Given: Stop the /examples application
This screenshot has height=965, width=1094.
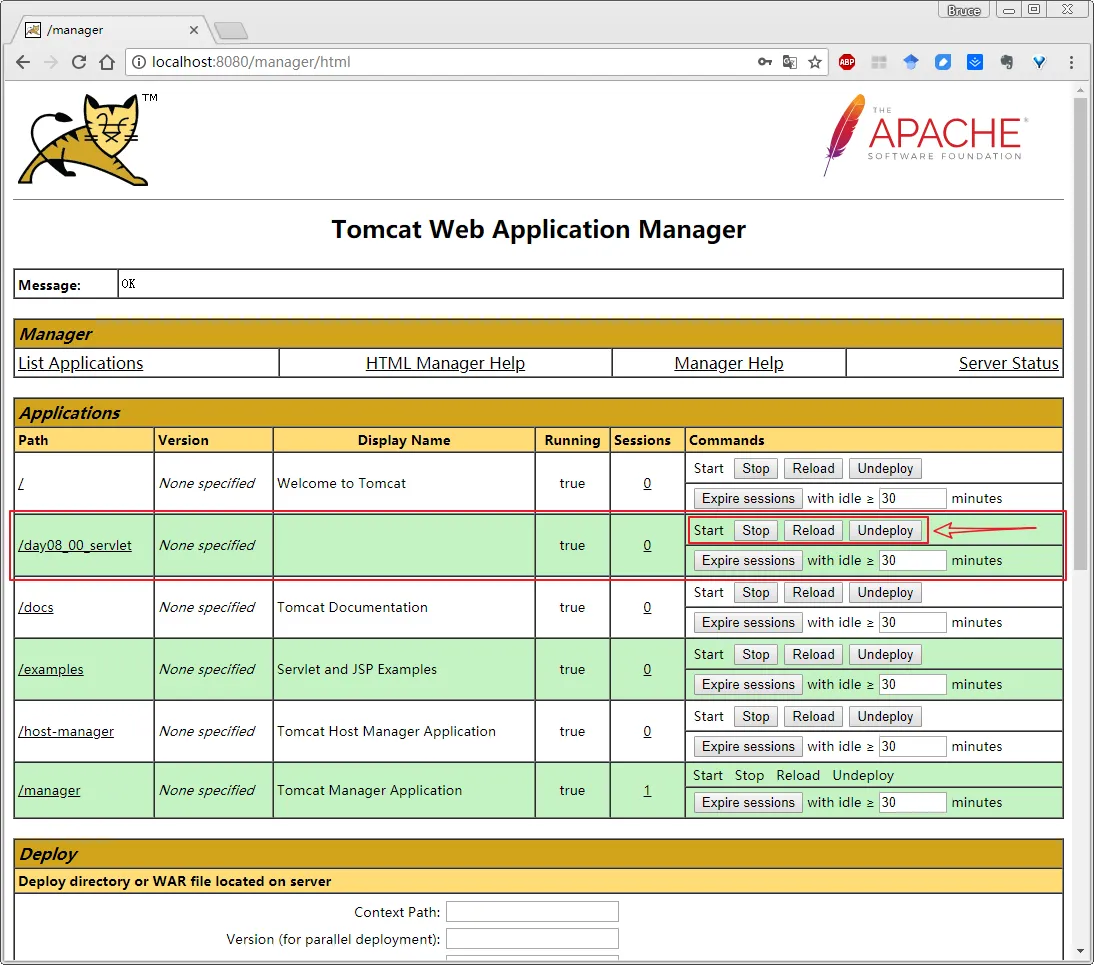Looking at the screenshot, I should [x=756, y=655].
